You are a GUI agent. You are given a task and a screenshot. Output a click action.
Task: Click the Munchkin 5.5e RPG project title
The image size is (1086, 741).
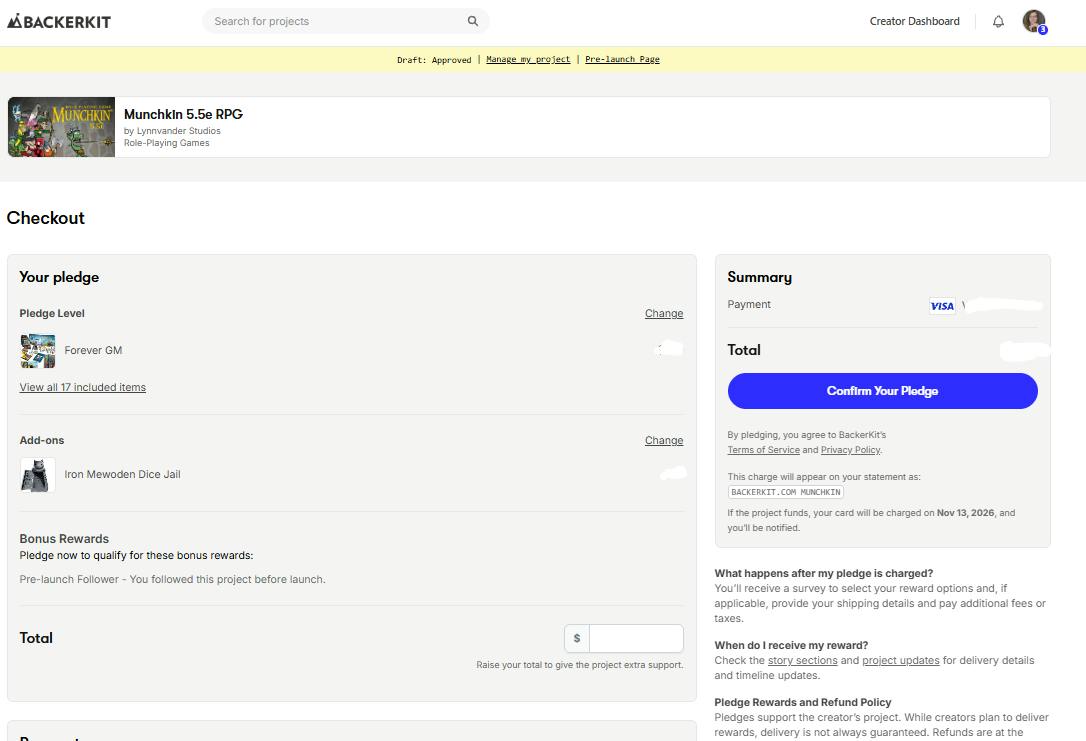click(x=184, y=114)
